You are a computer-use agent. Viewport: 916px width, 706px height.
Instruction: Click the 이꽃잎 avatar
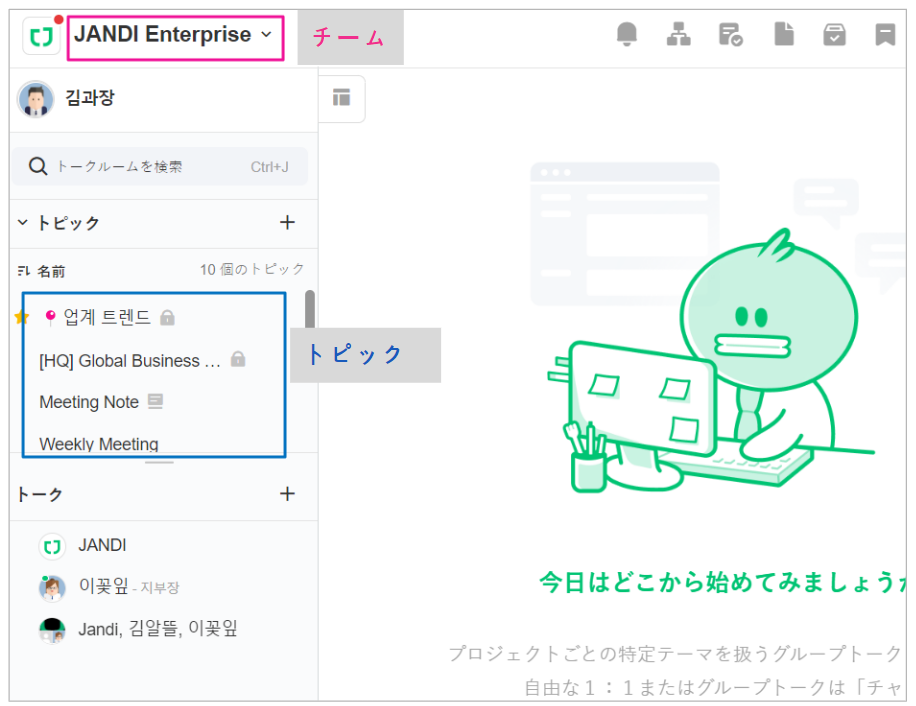pos(52,587)
